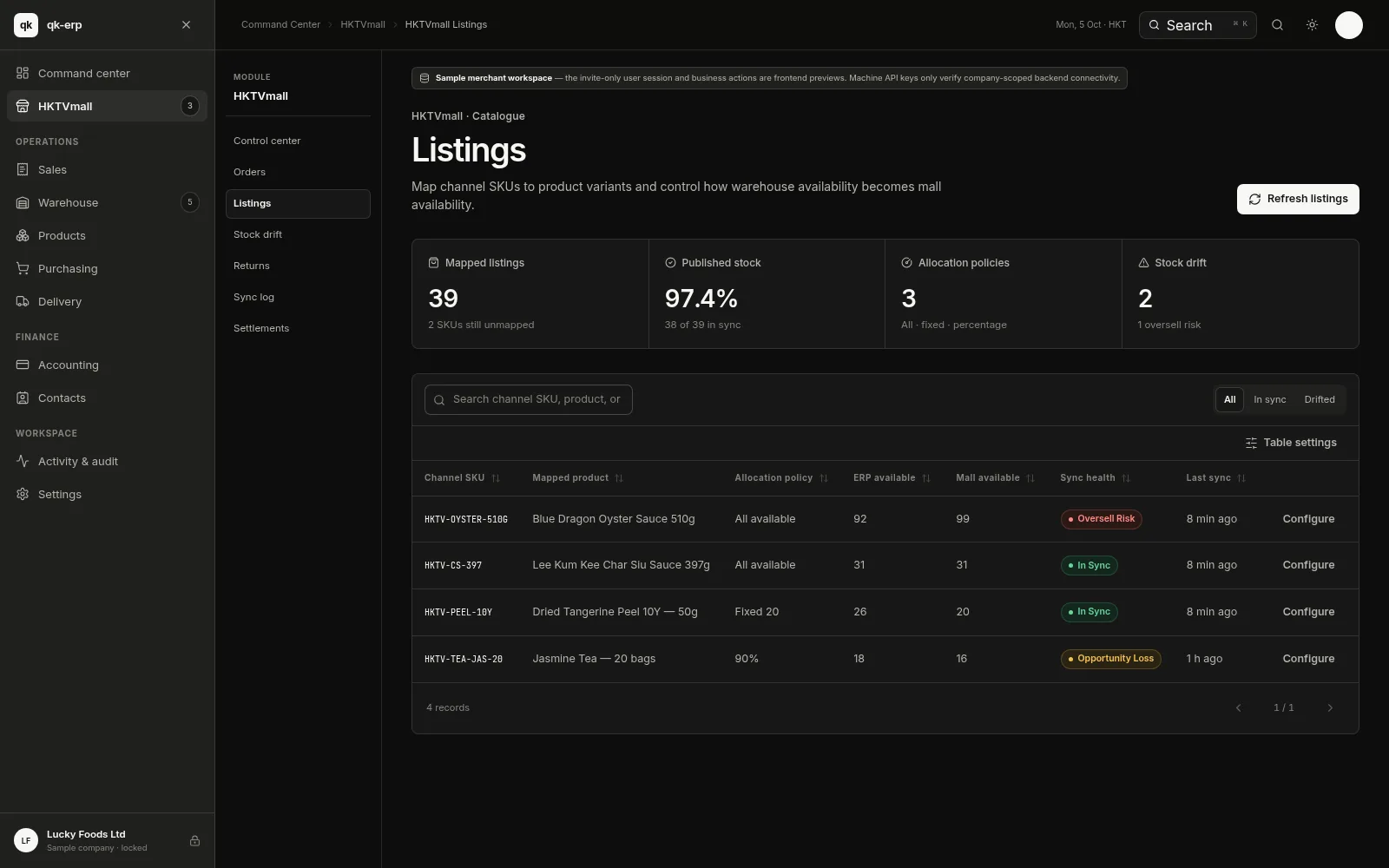Click the Purchasing cart icon
This screenshot has width=1389, height=868.
(x=23, y=268)
